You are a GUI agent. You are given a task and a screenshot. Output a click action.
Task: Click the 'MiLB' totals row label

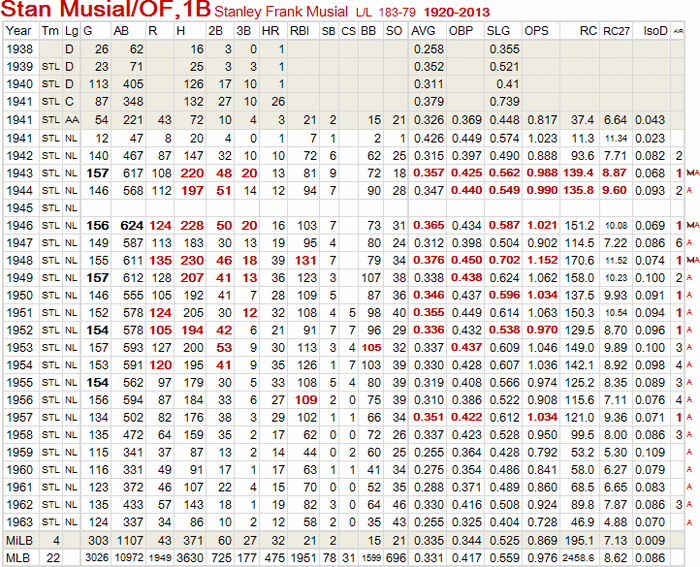pyautogui.click(x=19, y=541)
